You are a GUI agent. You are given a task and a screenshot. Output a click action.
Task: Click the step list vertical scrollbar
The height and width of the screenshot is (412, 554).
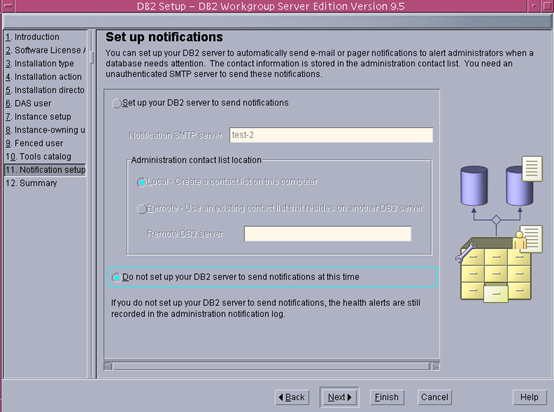coord(92,203)
